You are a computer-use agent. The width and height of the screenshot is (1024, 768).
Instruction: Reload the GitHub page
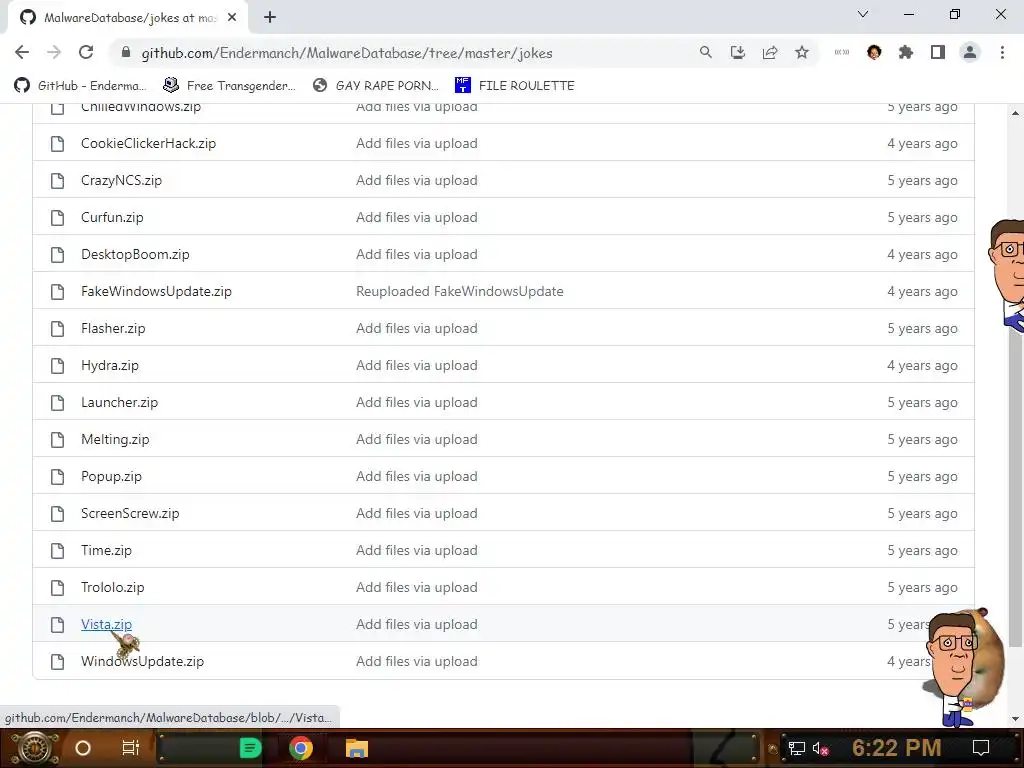(86, 53)
